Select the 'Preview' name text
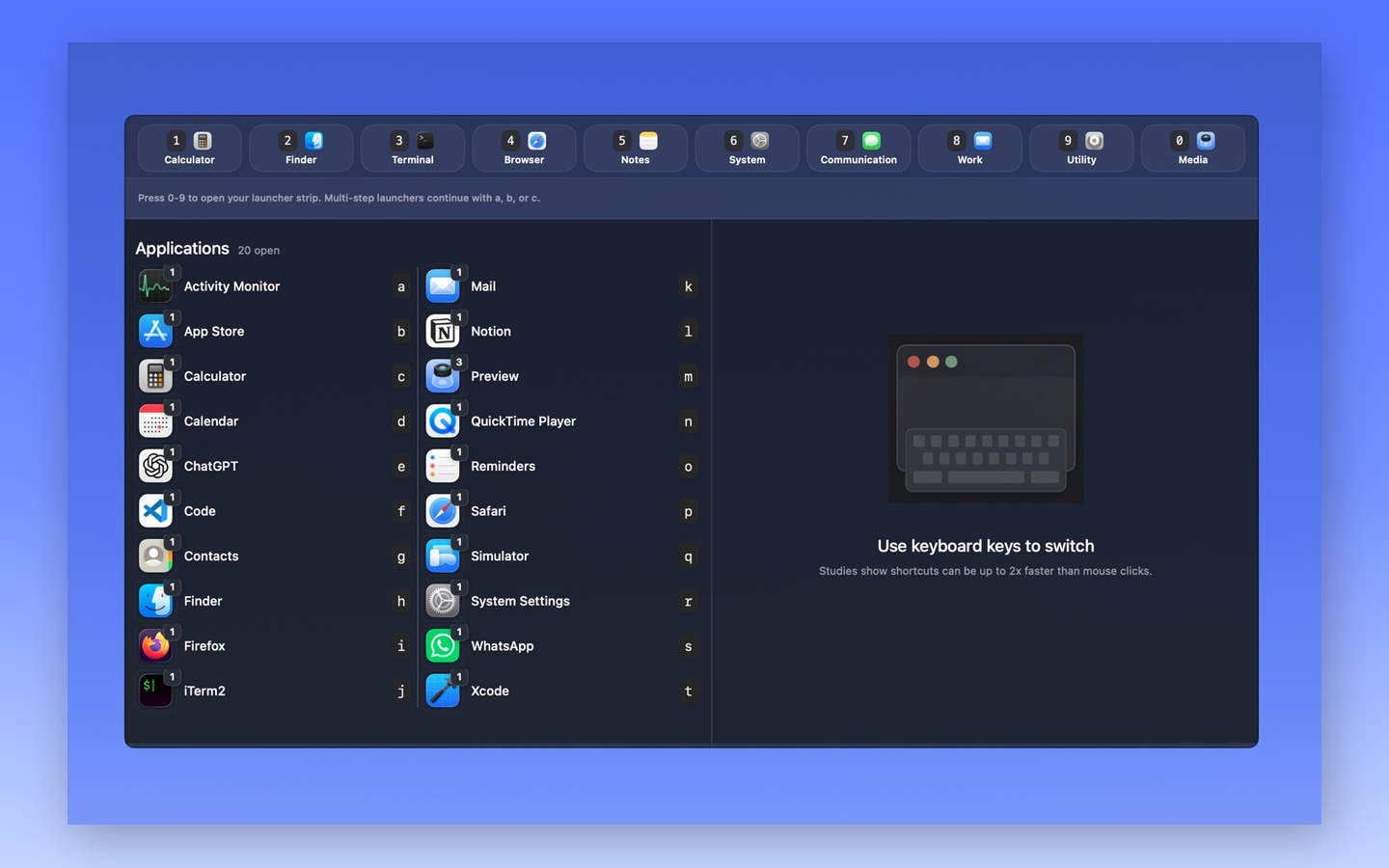 pos(495,376)
